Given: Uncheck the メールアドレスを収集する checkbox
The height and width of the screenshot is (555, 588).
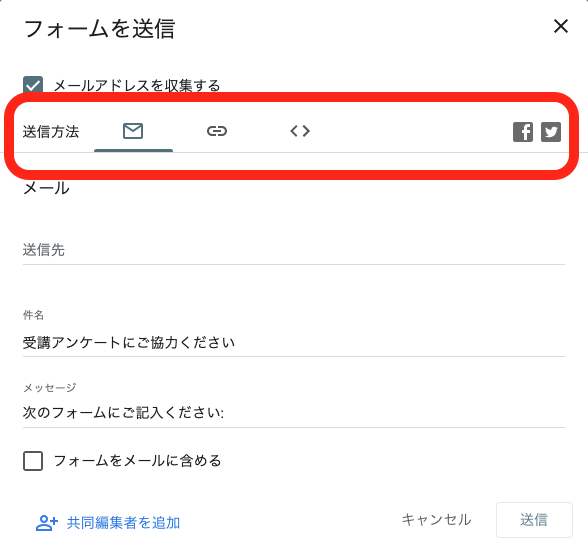Looking at the screenshot, I should 33,85.
